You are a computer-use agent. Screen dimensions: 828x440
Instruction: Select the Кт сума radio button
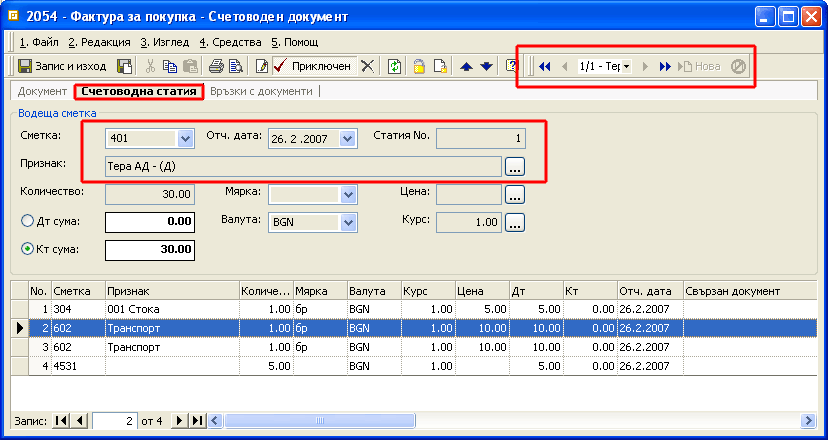(x=27, y=249)
